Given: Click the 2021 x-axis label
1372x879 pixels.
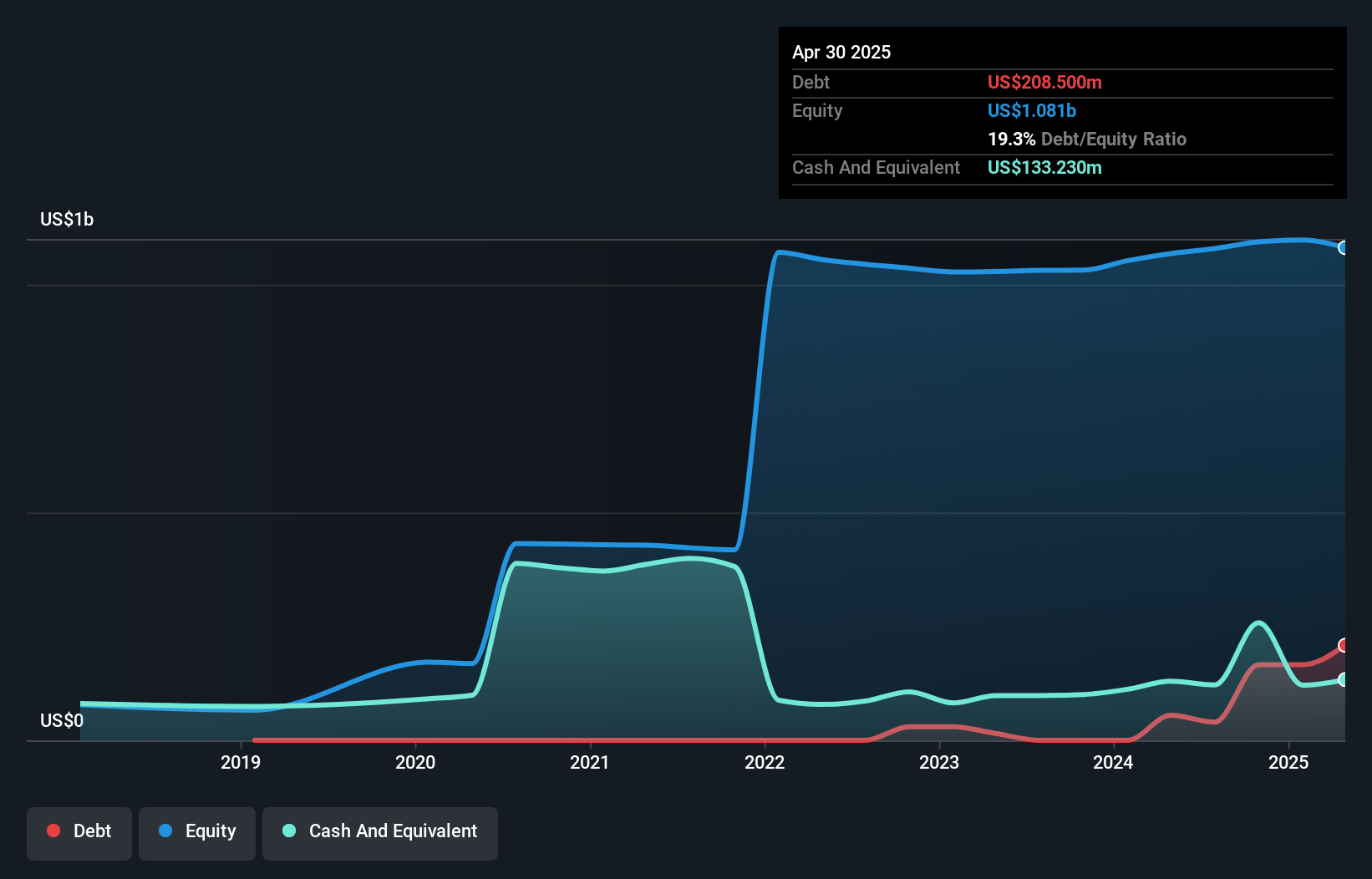Looking at the screenshot, I should click(x=590, y=762).
